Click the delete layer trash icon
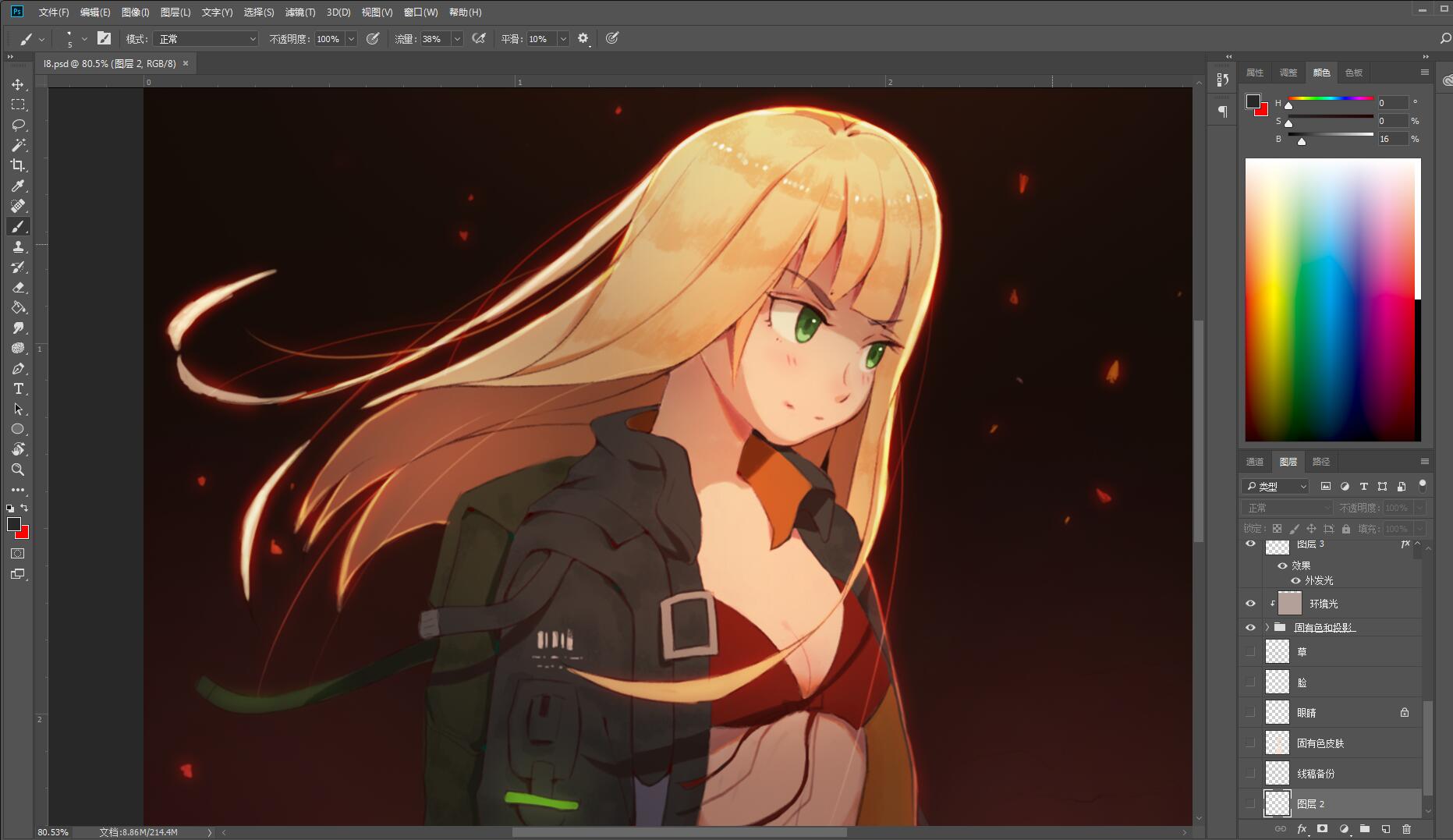1453x840 pixels. tap(1406, 829)
